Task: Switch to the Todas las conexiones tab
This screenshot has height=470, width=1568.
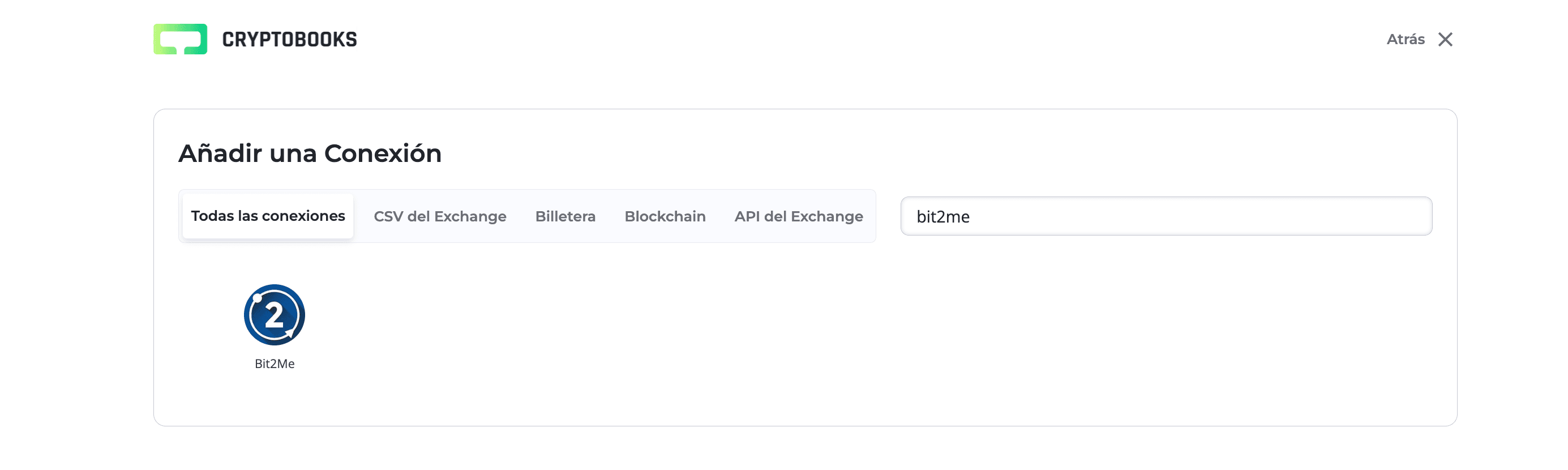Action: [268, 216]
